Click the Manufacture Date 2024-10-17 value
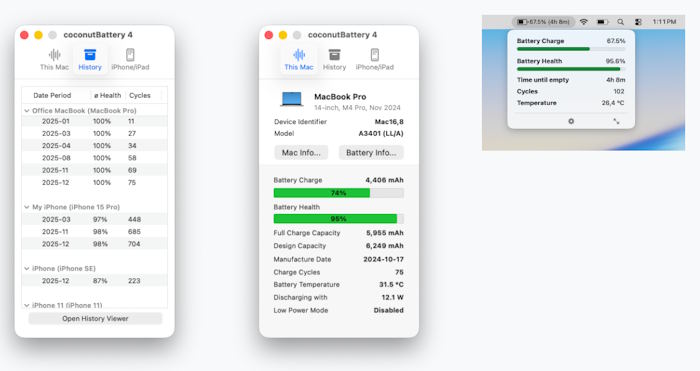The height and width of the screenshot is (371, 700). click(x=383, y=259)
